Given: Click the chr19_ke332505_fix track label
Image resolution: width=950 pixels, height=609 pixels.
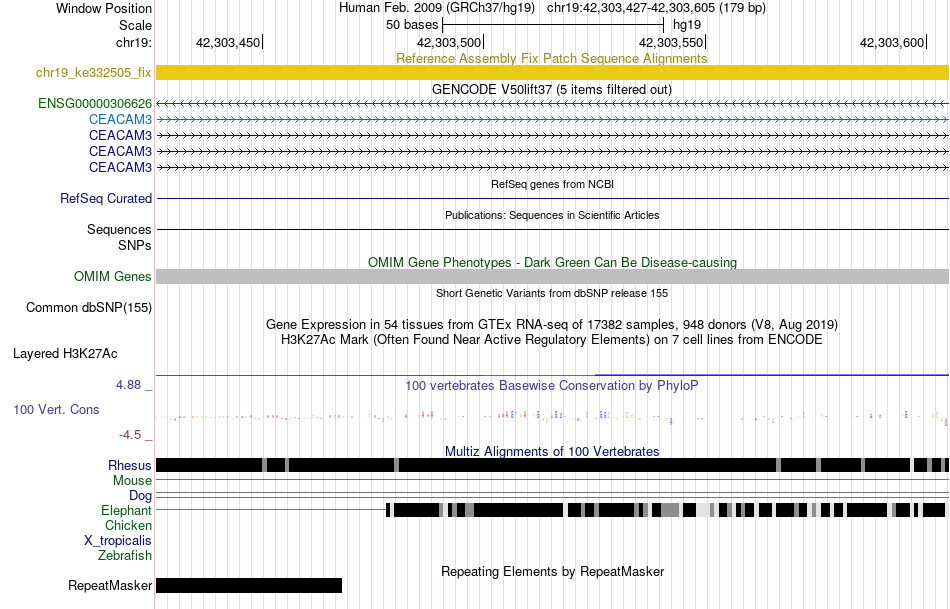Looking at the screenshot, I should pos(93,73).
